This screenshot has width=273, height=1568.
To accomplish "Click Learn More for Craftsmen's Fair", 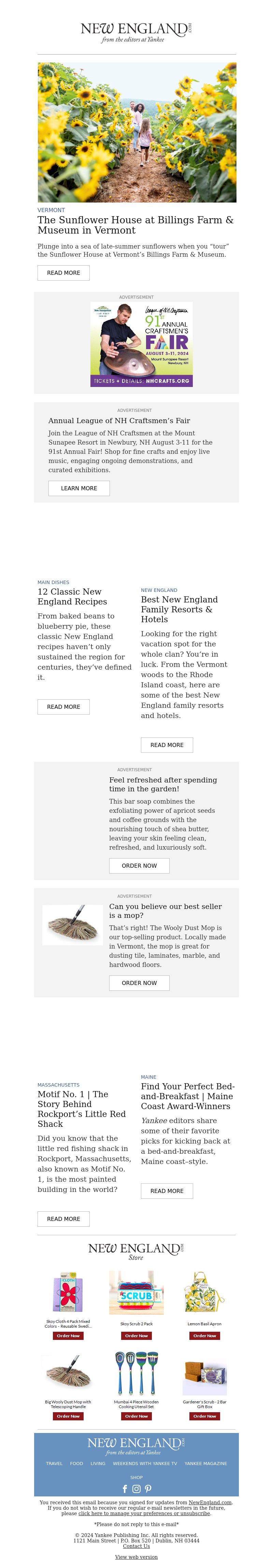I will [x=79, y=488].
